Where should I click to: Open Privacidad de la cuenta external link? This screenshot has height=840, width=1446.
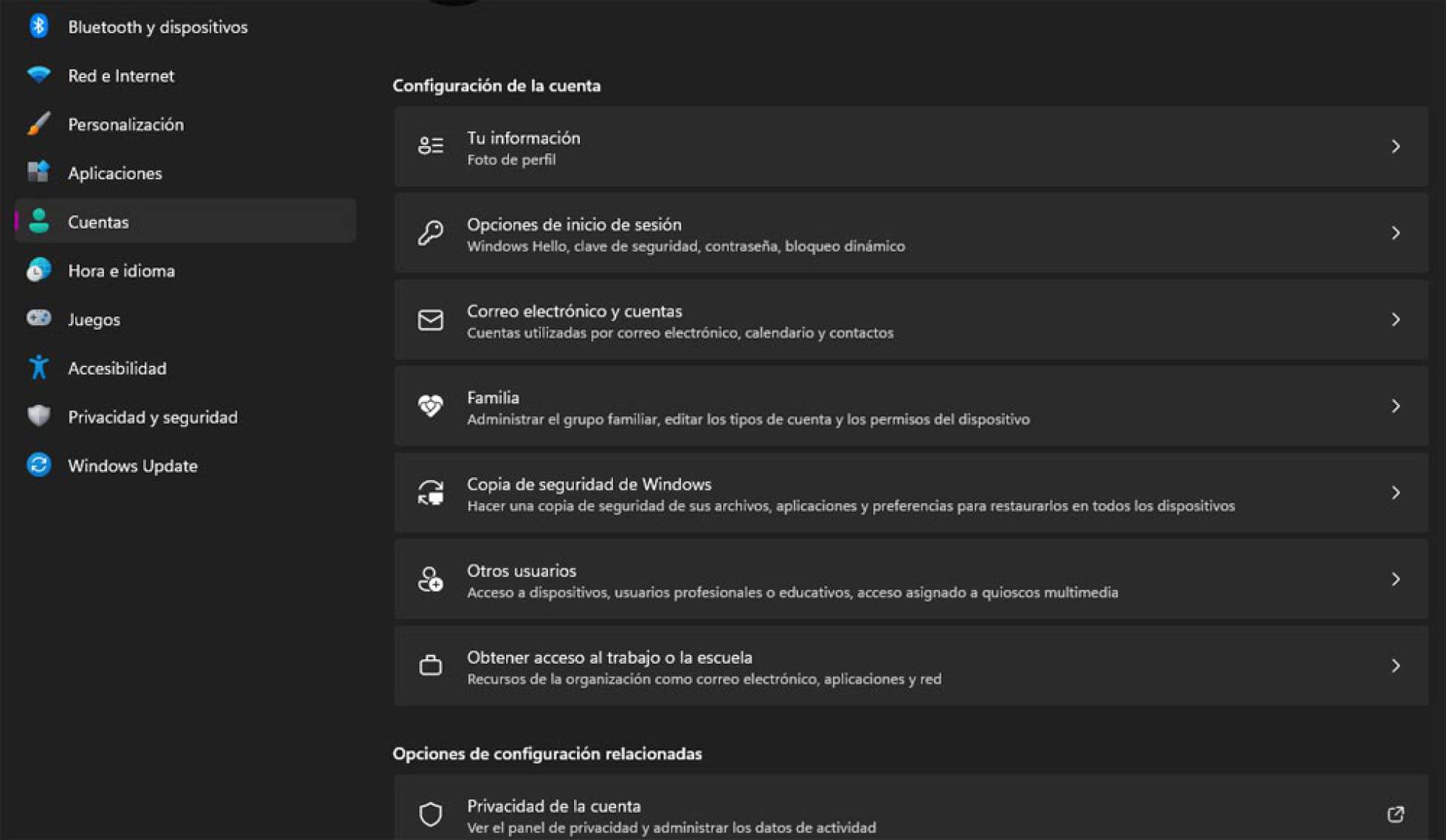click(x=1394, y=814)
